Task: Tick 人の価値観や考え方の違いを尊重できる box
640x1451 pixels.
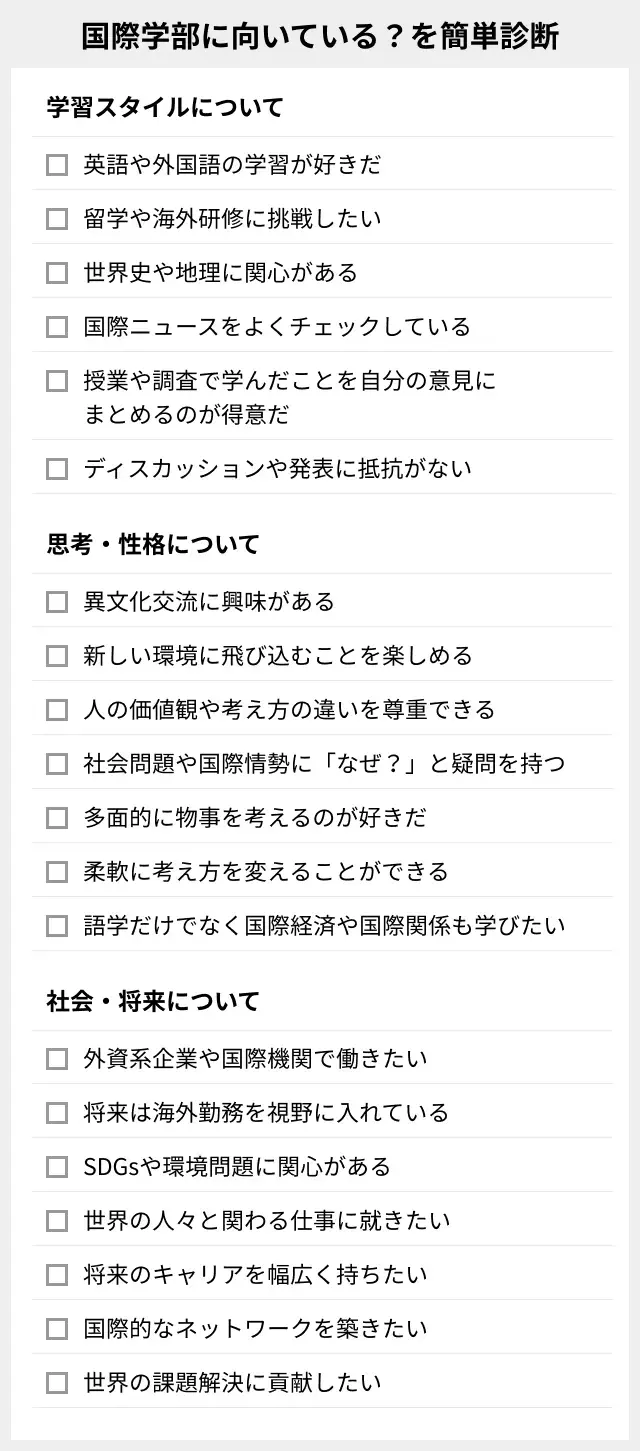Action: tap(57, 710)
